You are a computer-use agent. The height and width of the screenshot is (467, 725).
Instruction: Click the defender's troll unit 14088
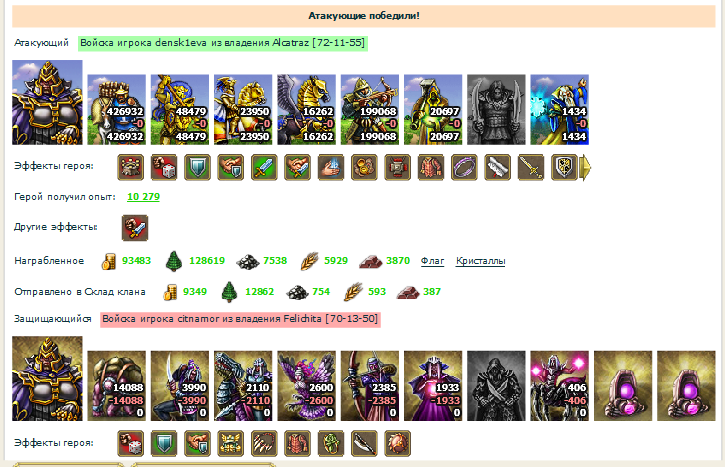[117, 386]
